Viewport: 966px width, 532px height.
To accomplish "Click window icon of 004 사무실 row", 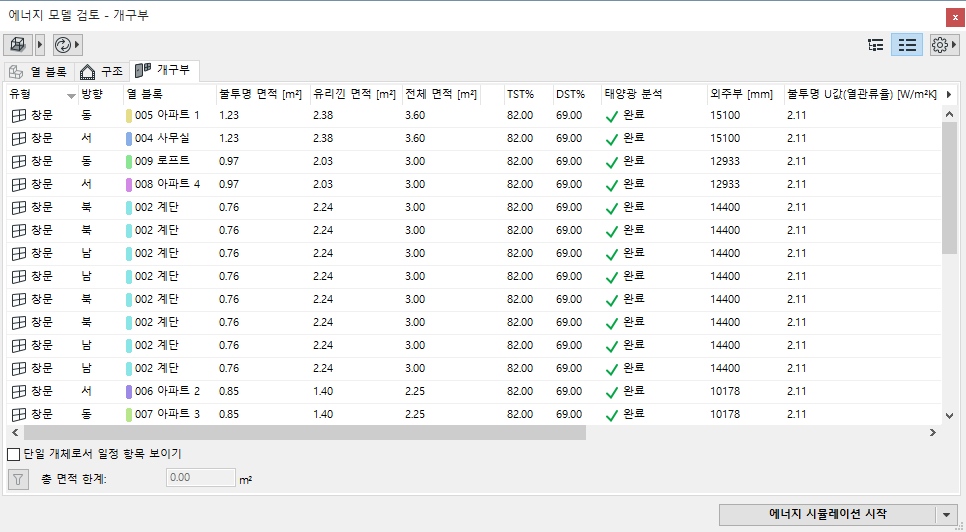I will (x=19, y=139).
